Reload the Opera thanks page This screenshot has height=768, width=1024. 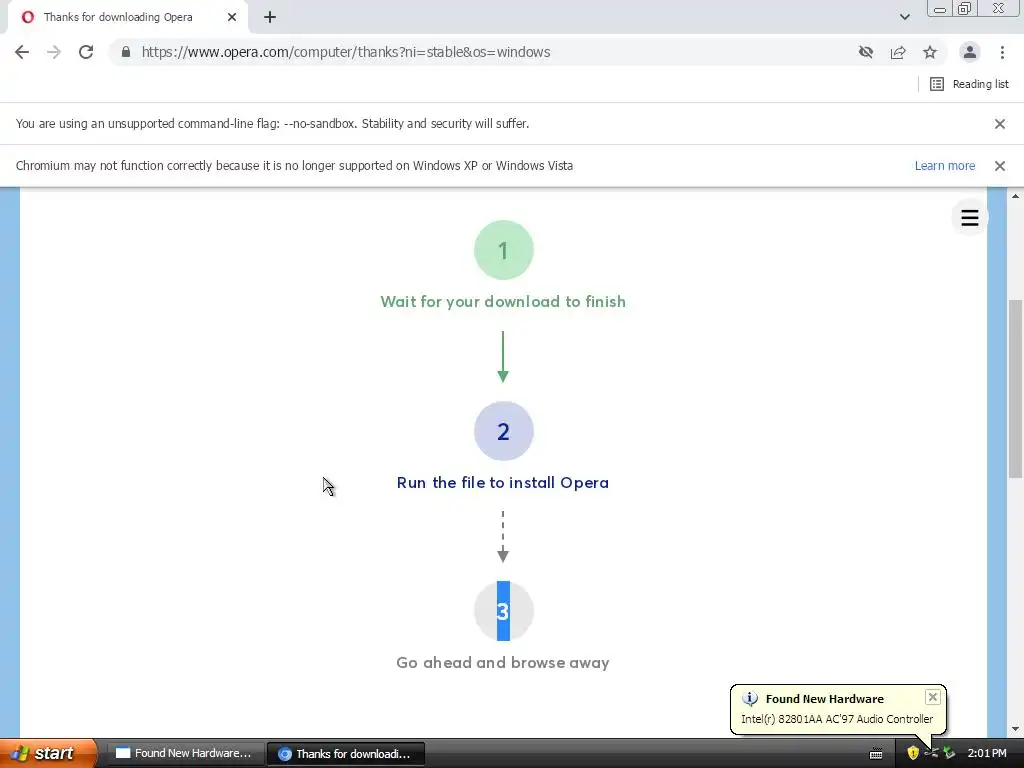86,52
